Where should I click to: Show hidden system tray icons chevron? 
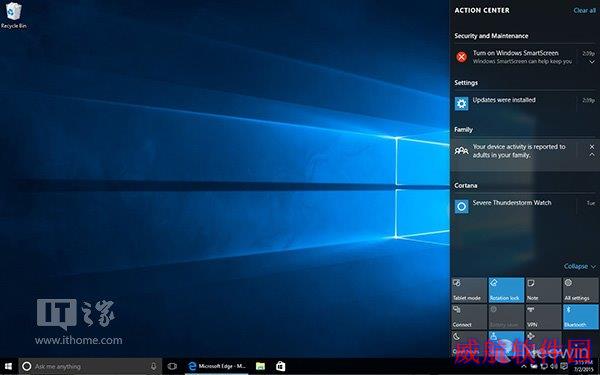524,366
